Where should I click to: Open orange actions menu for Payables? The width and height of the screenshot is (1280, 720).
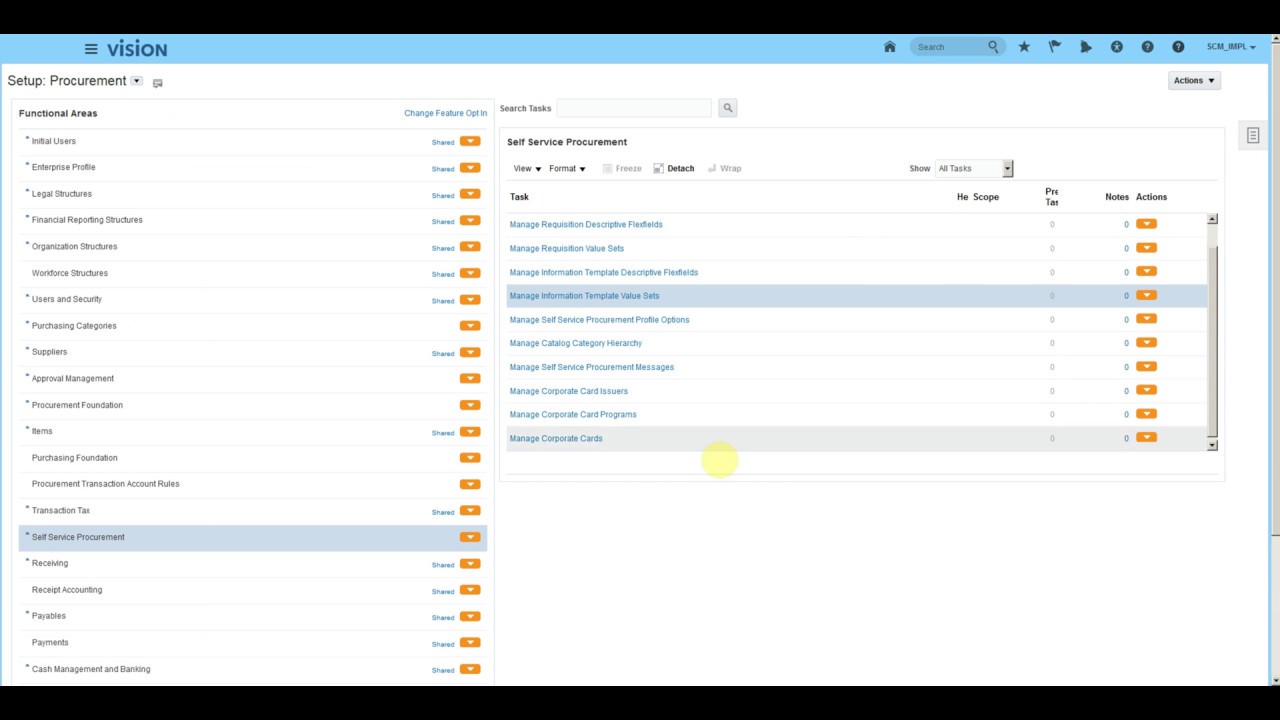tap(470, 617)
